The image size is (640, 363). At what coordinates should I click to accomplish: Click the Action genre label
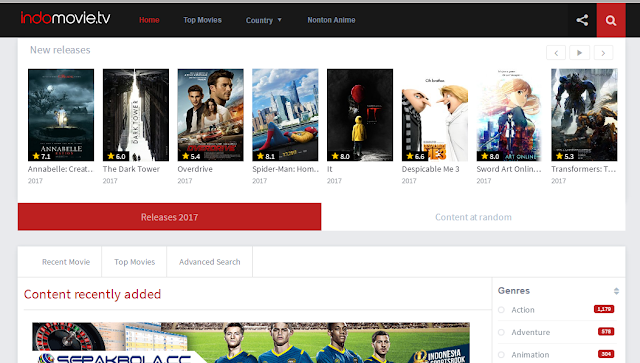523,310
